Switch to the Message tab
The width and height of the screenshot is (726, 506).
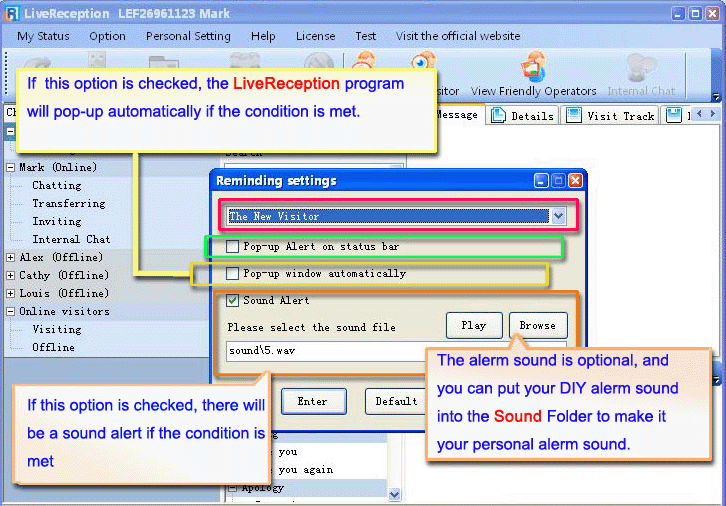457,115
